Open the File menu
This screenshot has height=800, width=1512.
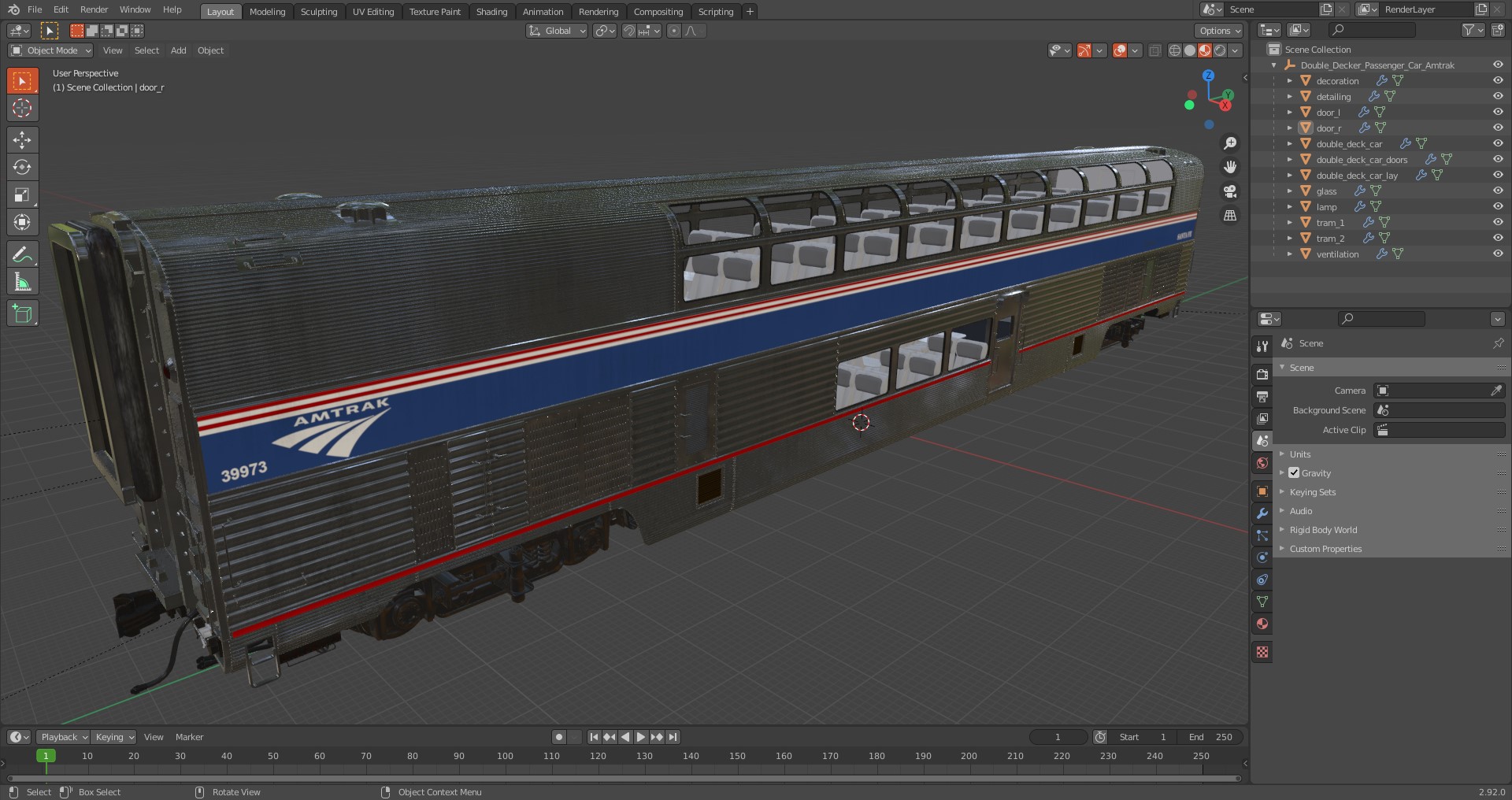(x=35, y=9)
